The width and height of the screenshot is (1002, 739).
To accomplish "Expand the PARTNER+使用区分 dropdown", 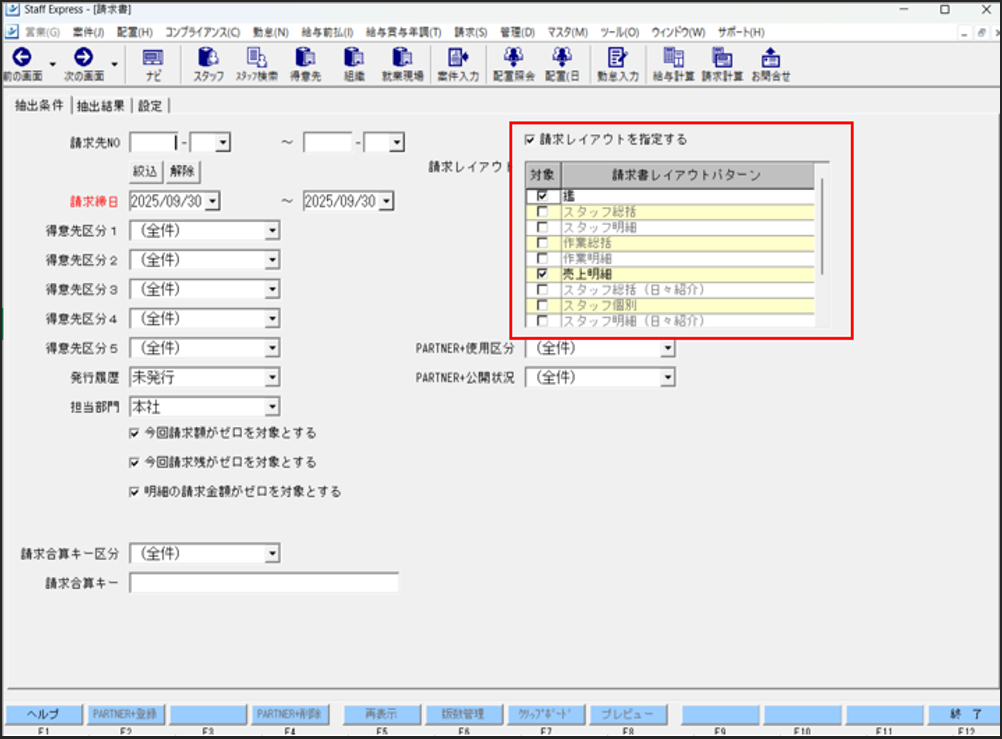I will point(666,349).
